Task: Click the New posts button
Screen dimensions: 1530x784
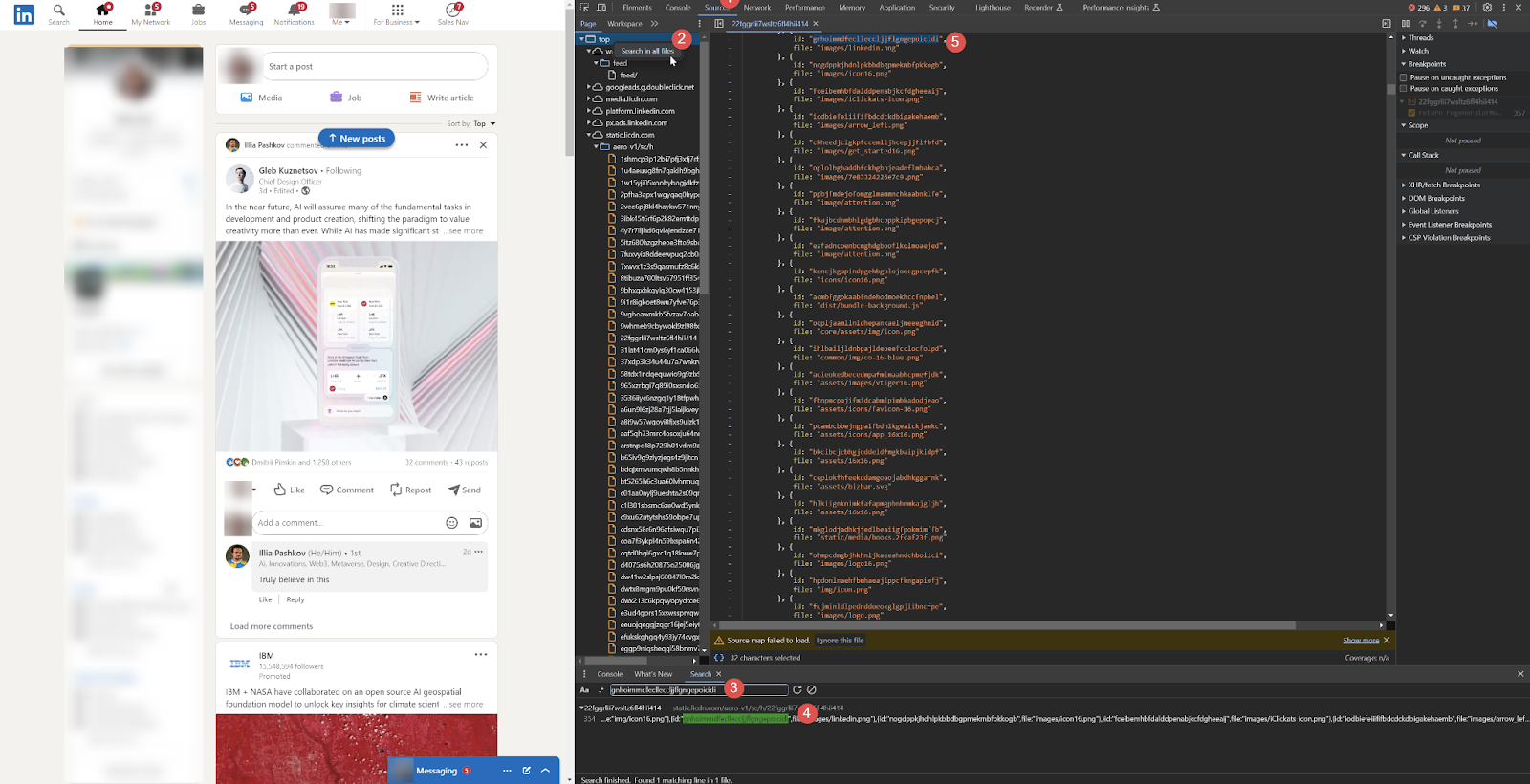Action: (357, 139)
